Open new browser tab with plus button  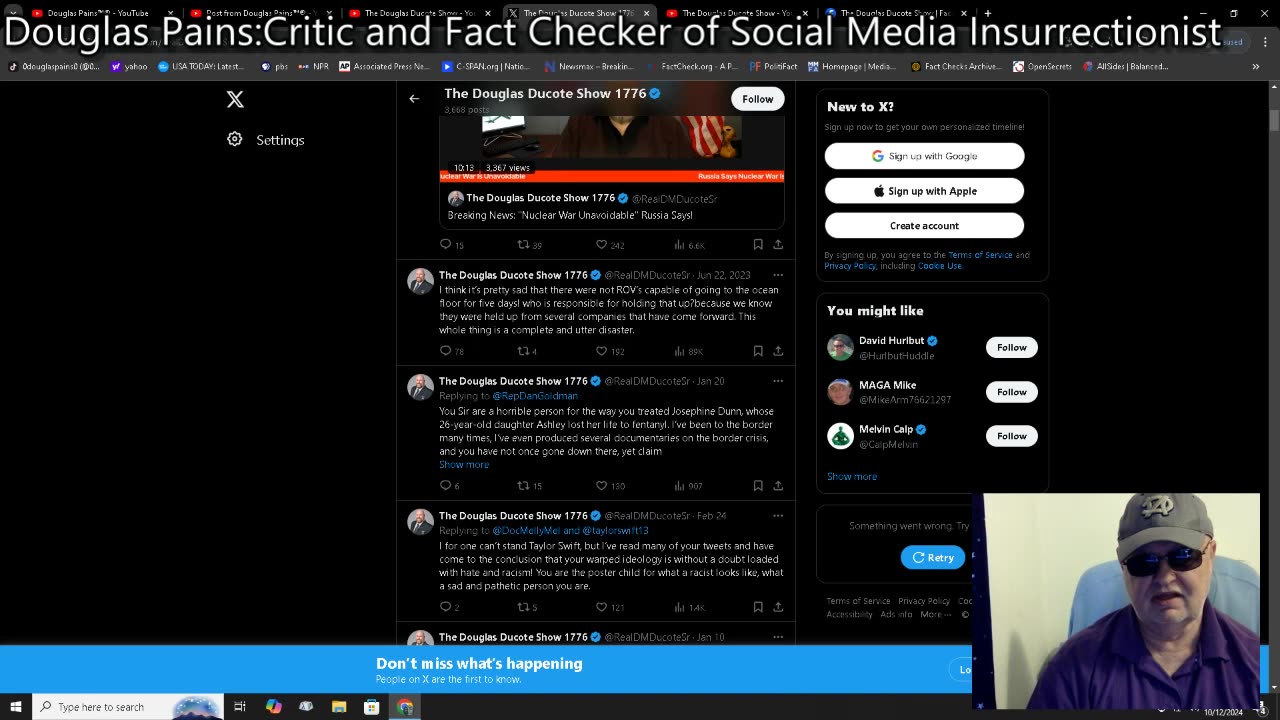[x=987, y=13]
